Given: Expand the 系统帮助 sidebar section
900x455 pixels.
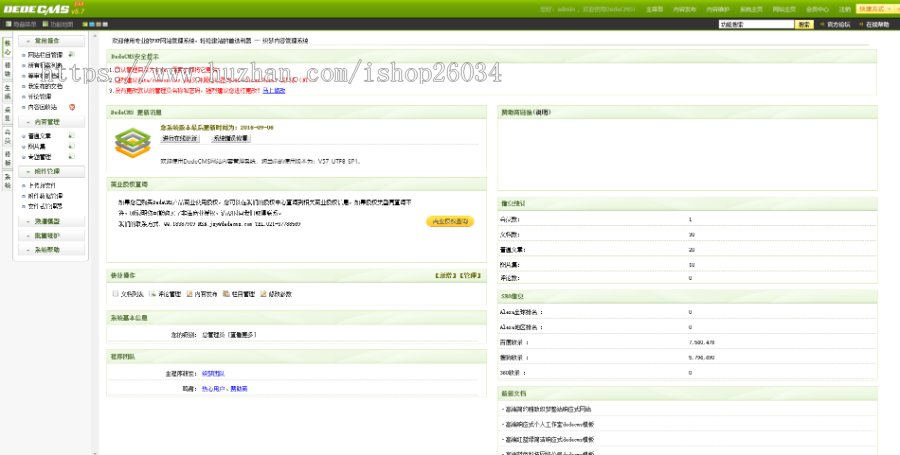Looking at the screenshot, I should pyautogui.click(x=51, y=250).
